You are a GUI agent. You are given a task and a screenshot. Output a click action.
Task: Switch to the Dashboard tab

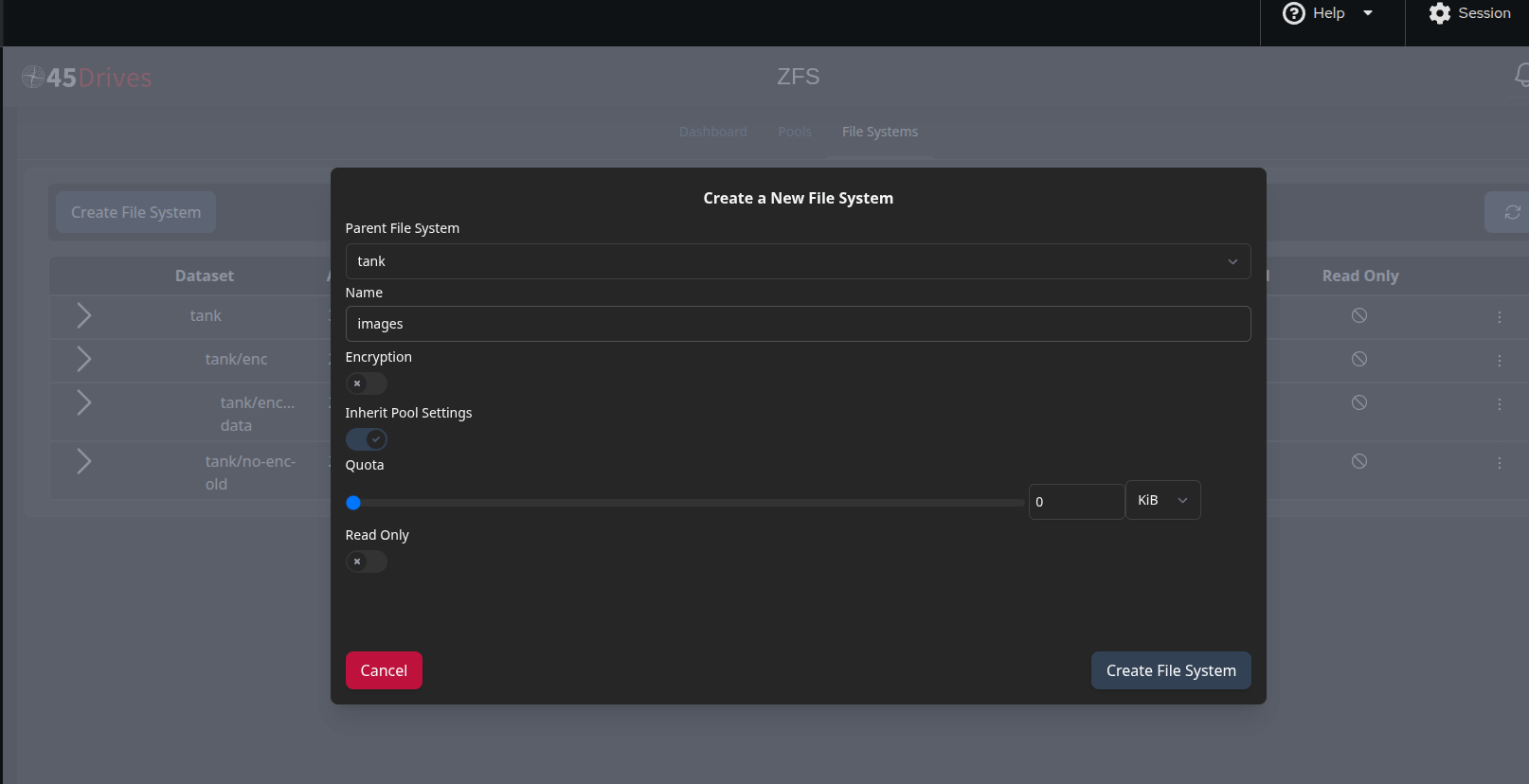712,132
